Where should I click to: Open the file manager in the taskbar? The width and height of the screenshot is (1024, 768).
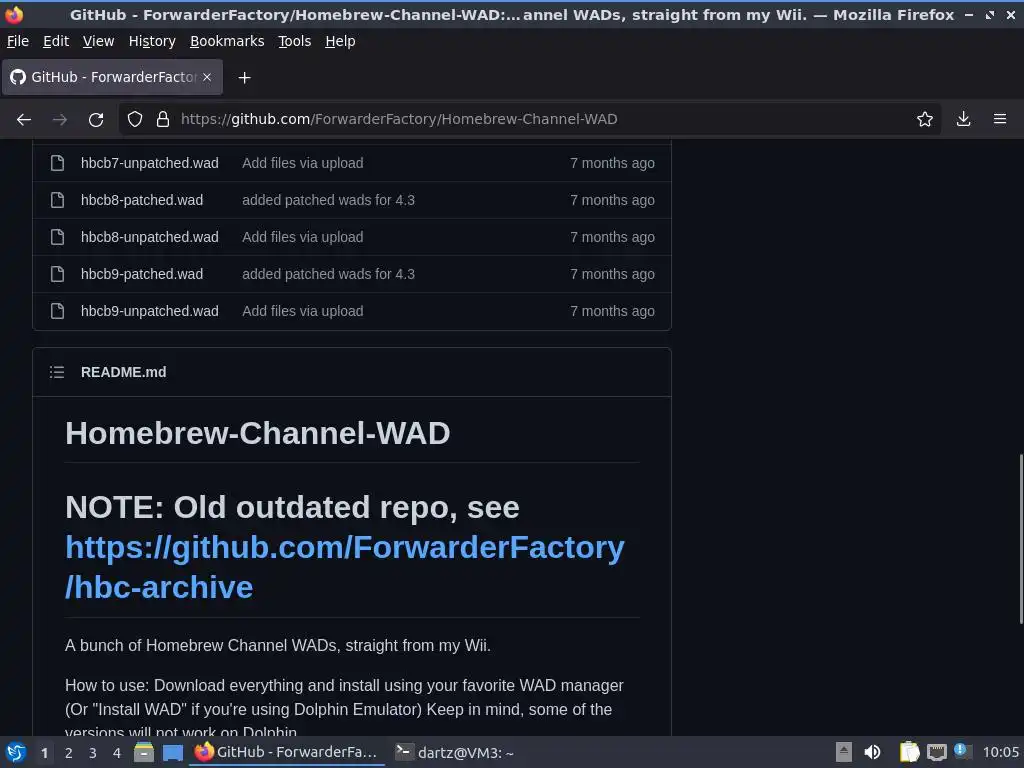click(144, 752)
